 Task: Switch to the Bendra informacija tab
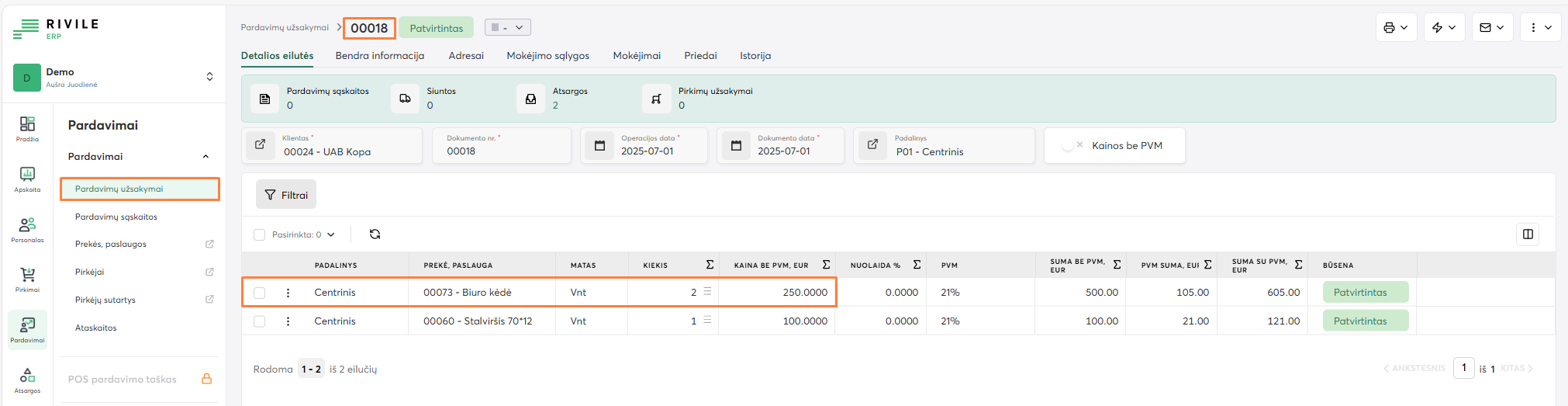pyautogui.click(x=379, y=56)
